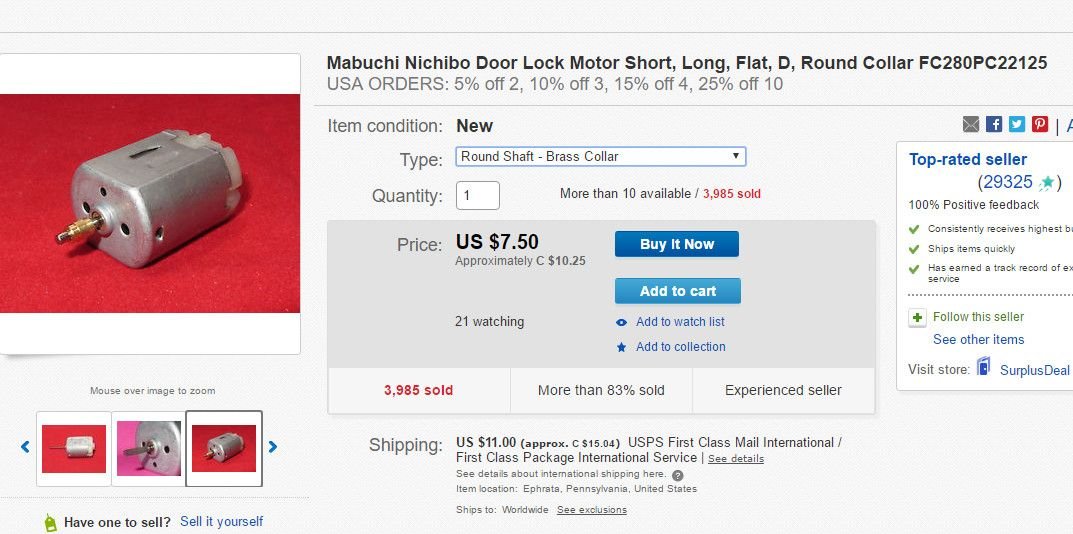Open shipping See details link
This screenshot has height=534, width=1073.
[x=736, y=459]
